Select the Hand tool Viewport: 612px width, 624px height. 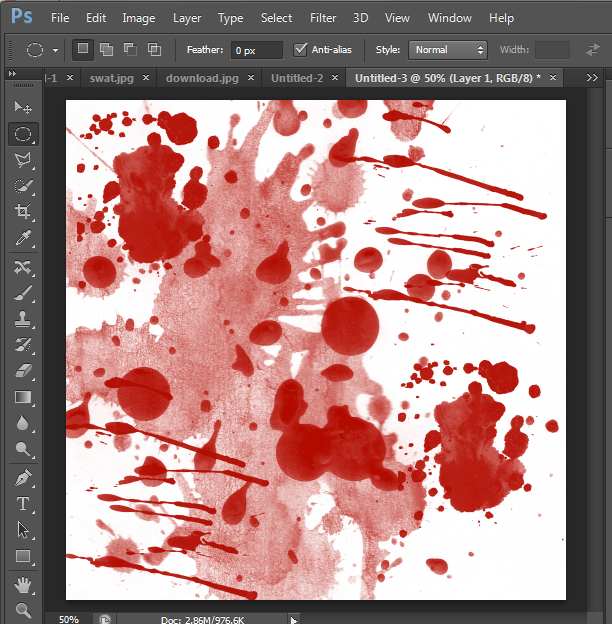pos(22,584)
